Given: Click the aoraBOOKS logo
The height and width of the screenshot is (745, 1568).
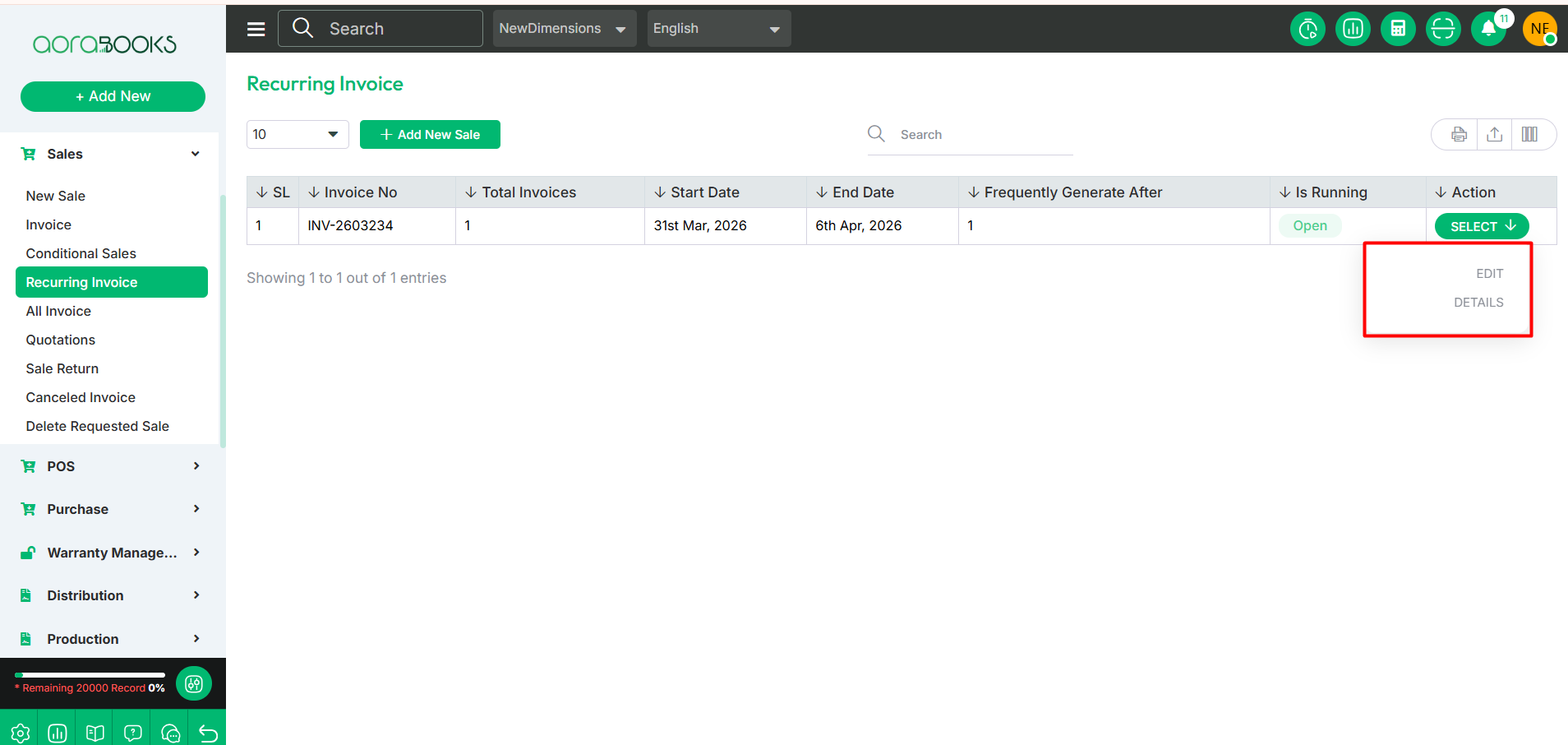Looking at the screenshot, I should (104, 44).
